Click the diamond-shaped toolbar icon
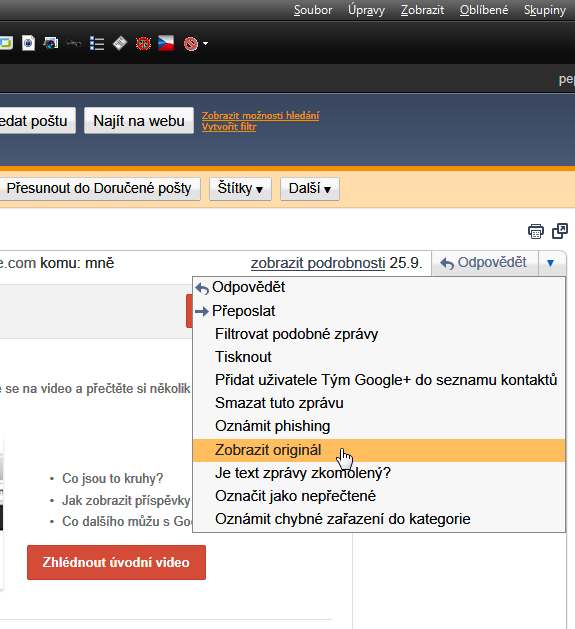The height and width of the screenshot is (629, 575). (120, 43)
